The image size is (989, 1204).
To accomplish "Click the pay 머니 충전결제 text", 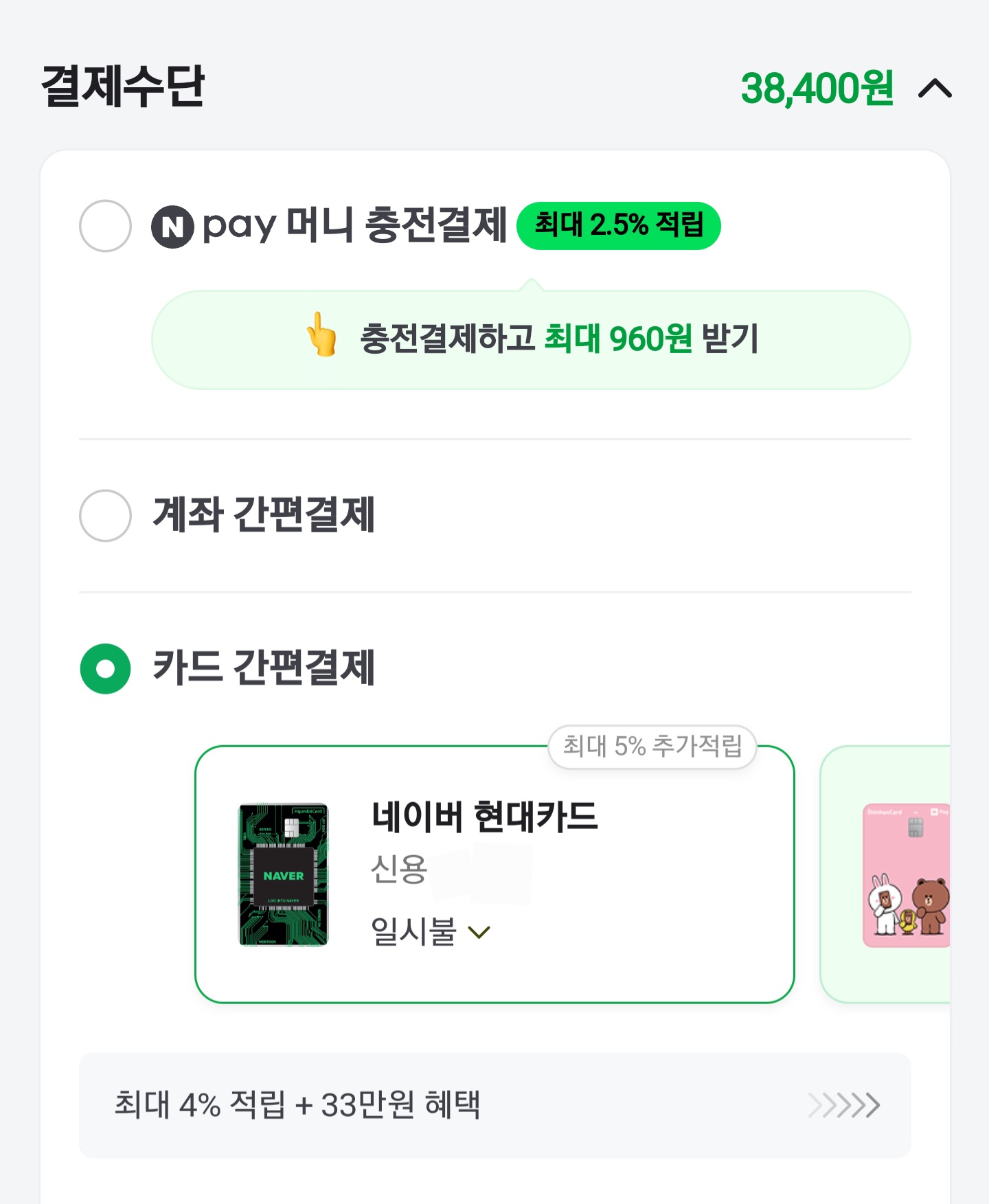I will coord(354,226).
